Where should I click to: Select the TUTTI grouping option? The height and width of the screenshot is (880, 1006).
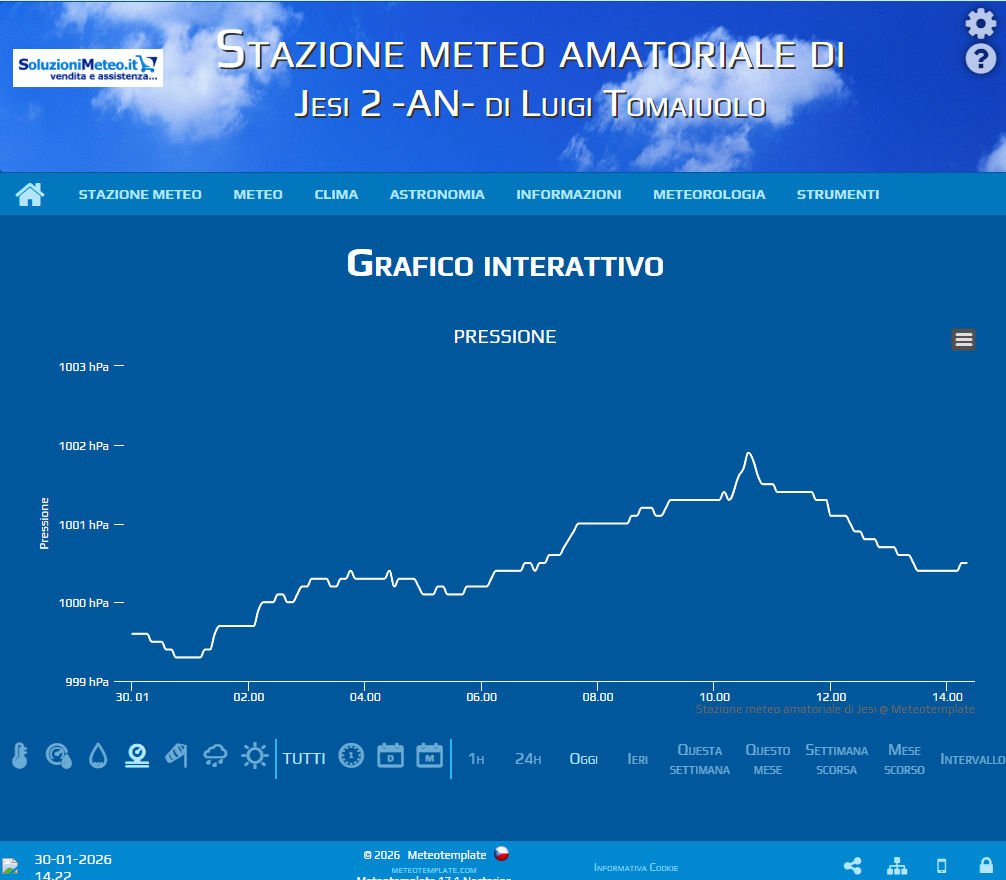pyautogui.click(x=304, y=758)
